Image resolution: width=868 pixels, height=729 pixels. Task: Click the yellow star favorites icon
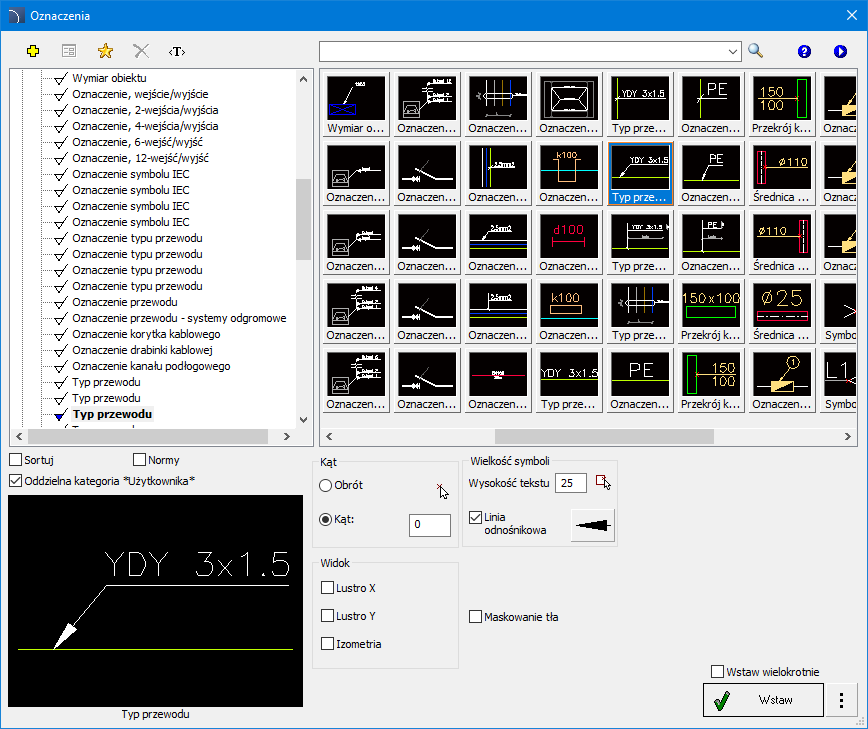[x=105, y=50]
